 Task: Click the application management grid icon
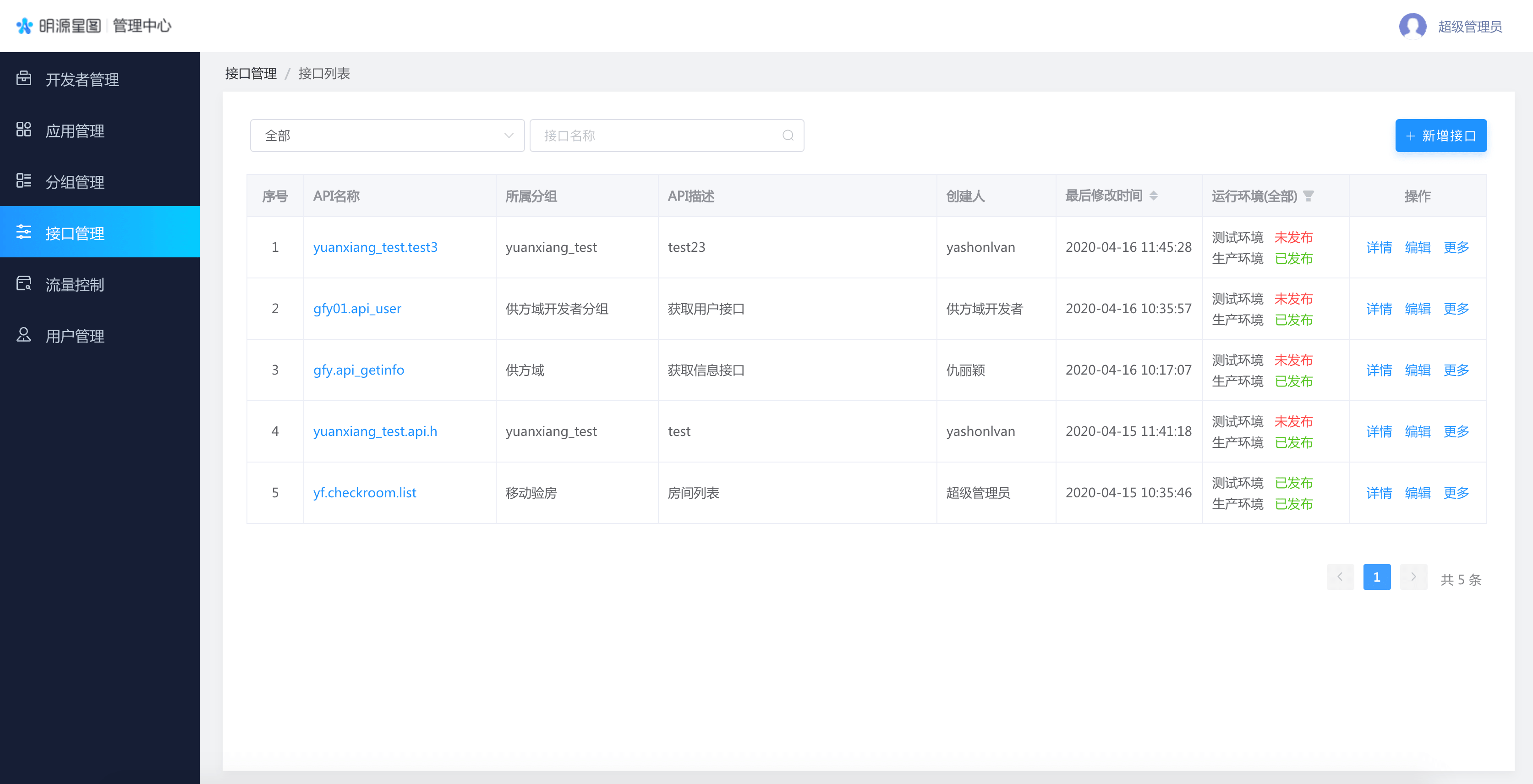click(x=24, y=129)
